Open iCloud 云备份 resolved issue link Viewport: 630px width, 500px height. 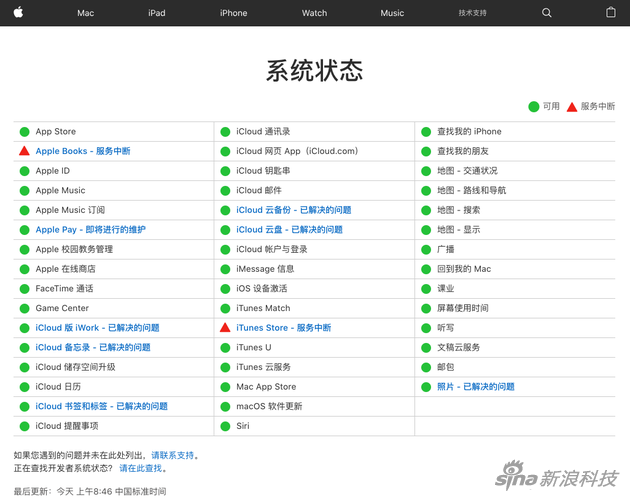(x=294, y=210)
